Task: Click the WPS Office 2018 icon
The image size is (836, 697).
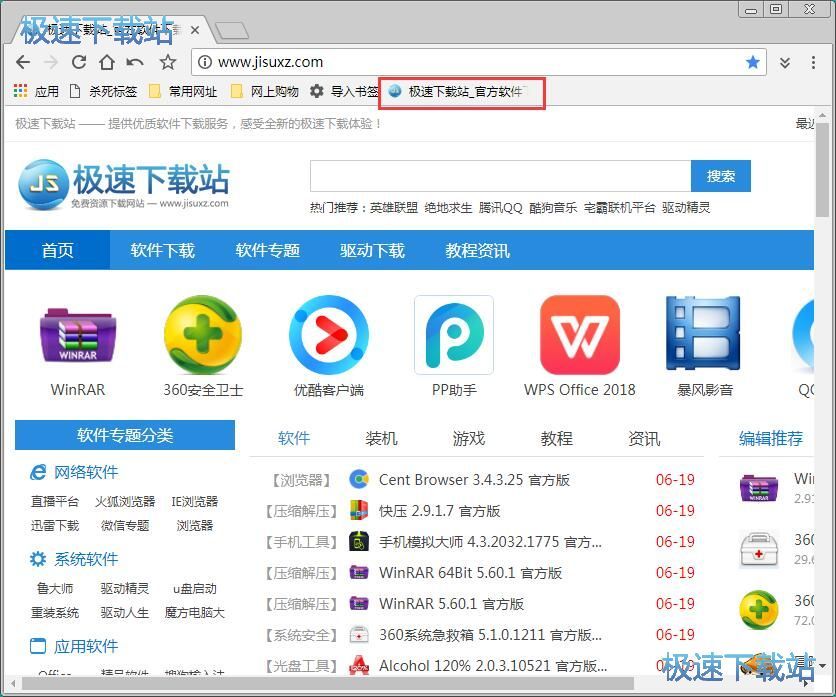Action: (580, 335)
